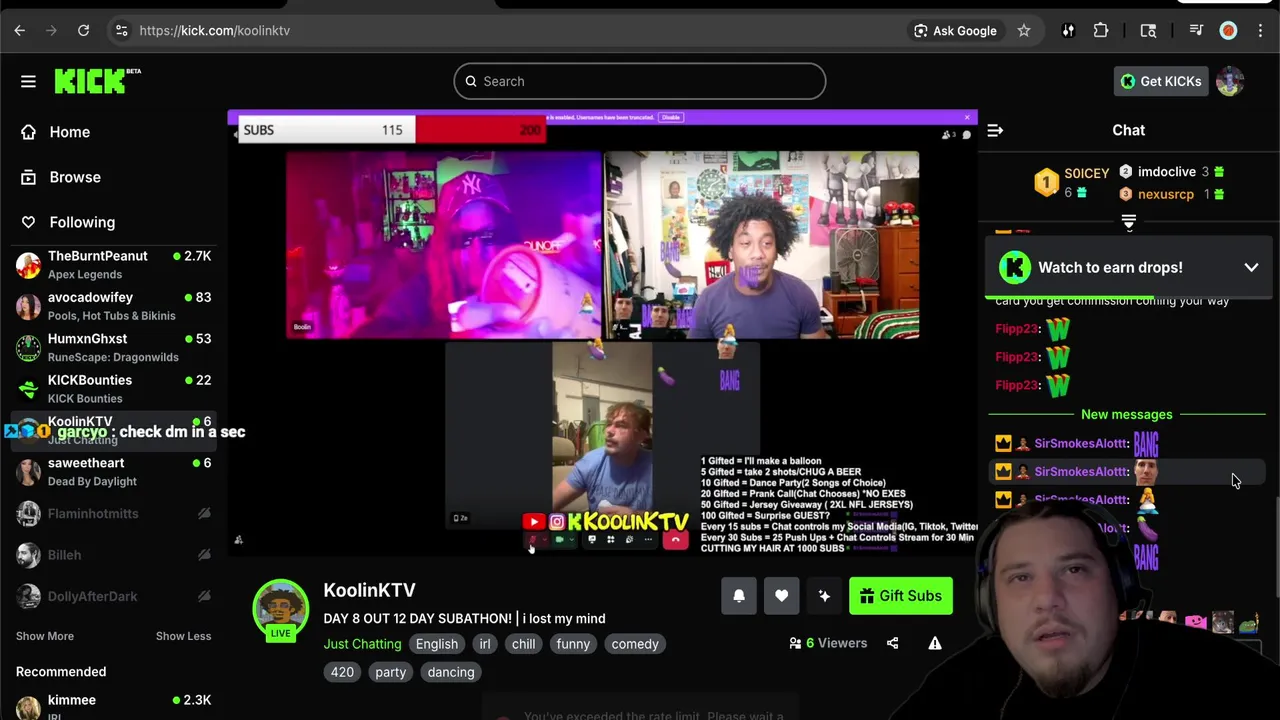Expand the Watch to earn drops panel
The width and height of the screenshot is (1280, 720).
coord(1251,267)
